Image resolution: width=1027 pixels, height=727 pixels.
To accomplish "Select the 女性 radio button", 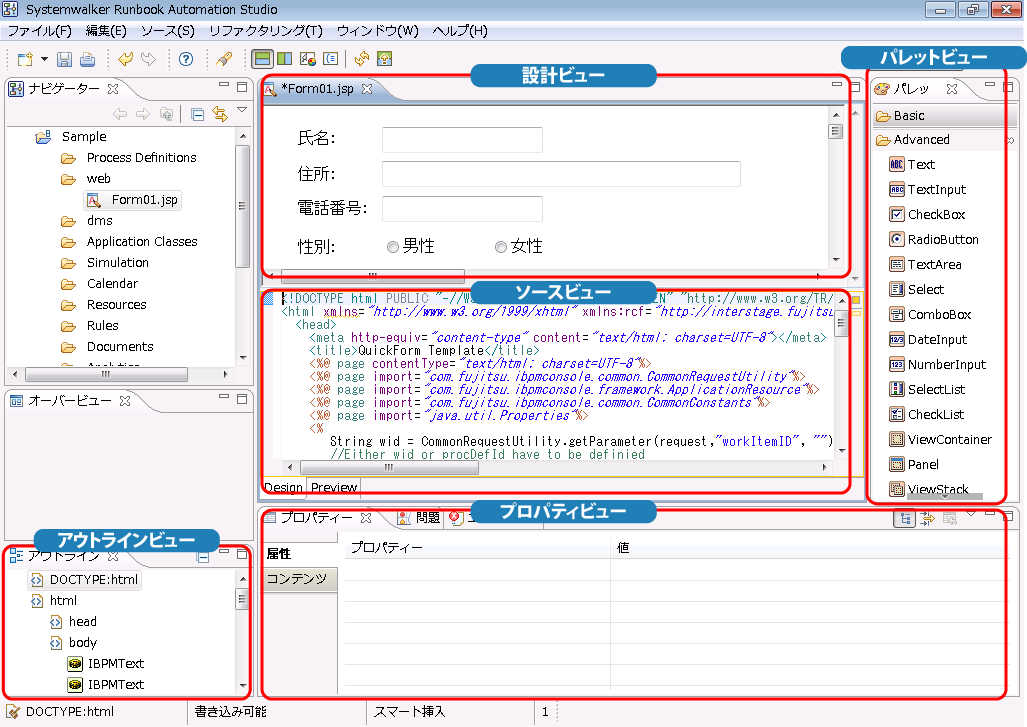I will 501,247.
